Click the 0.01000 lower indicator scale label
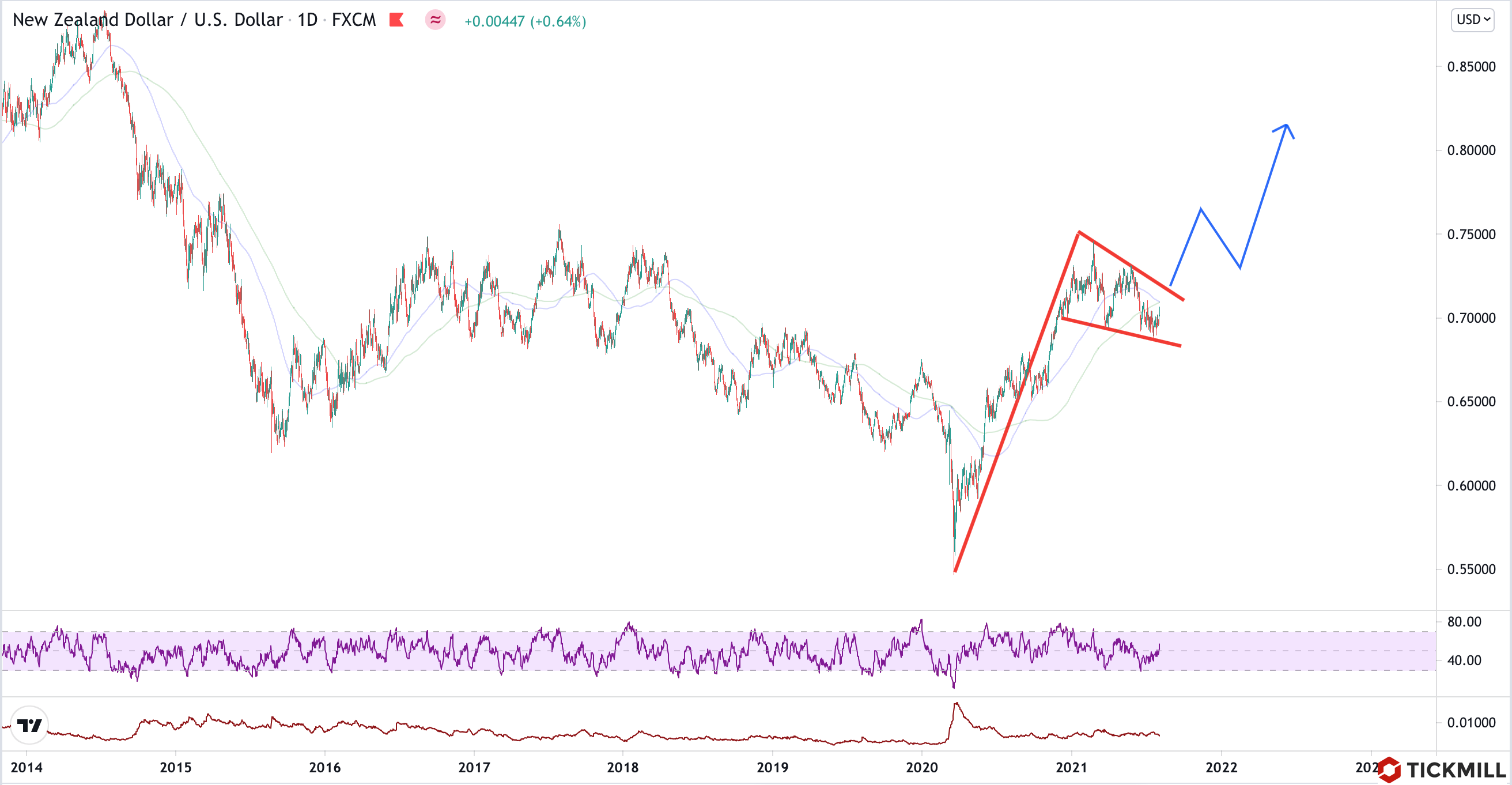1512x785 pixels. click(1471, 722)
